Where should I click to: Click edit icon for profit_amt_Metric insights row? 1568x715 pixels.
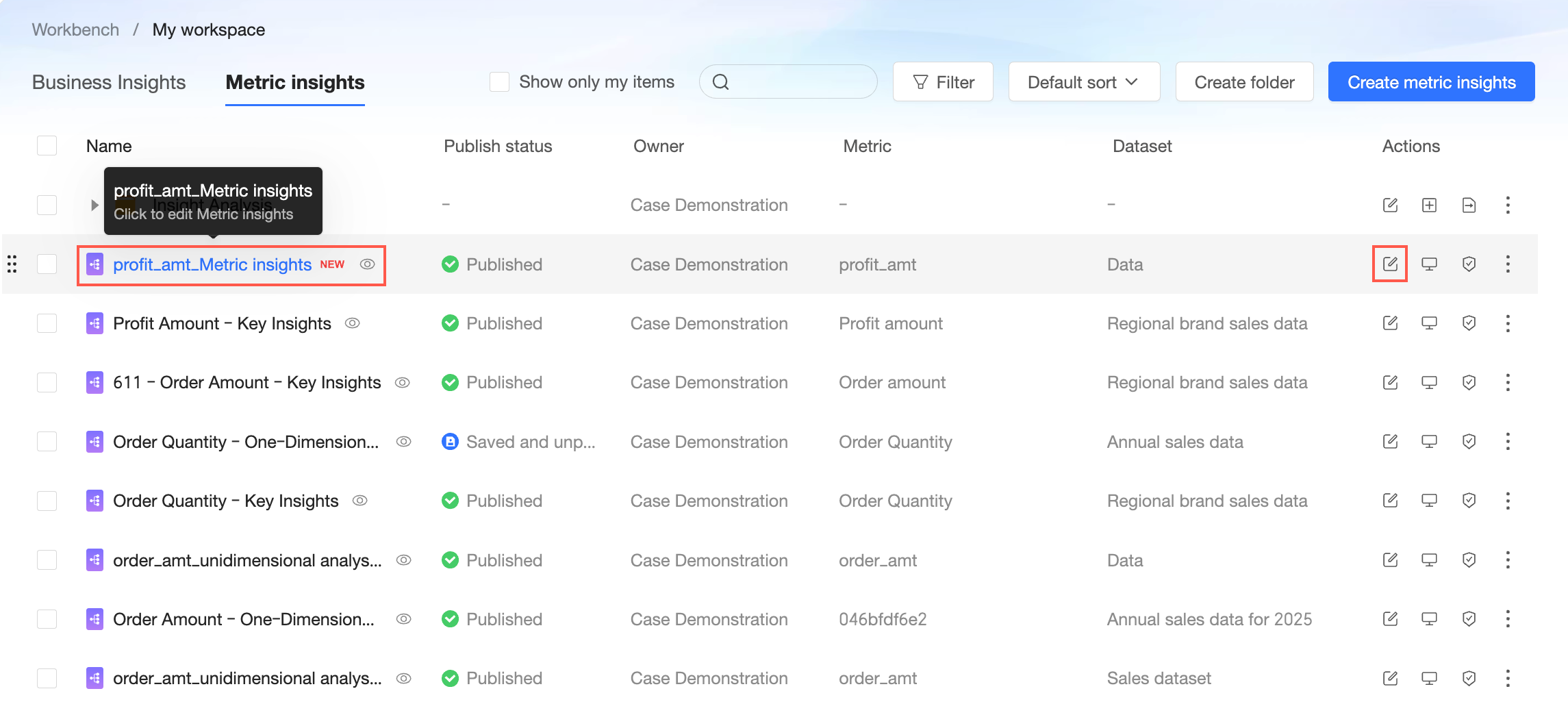point(1390,264)
